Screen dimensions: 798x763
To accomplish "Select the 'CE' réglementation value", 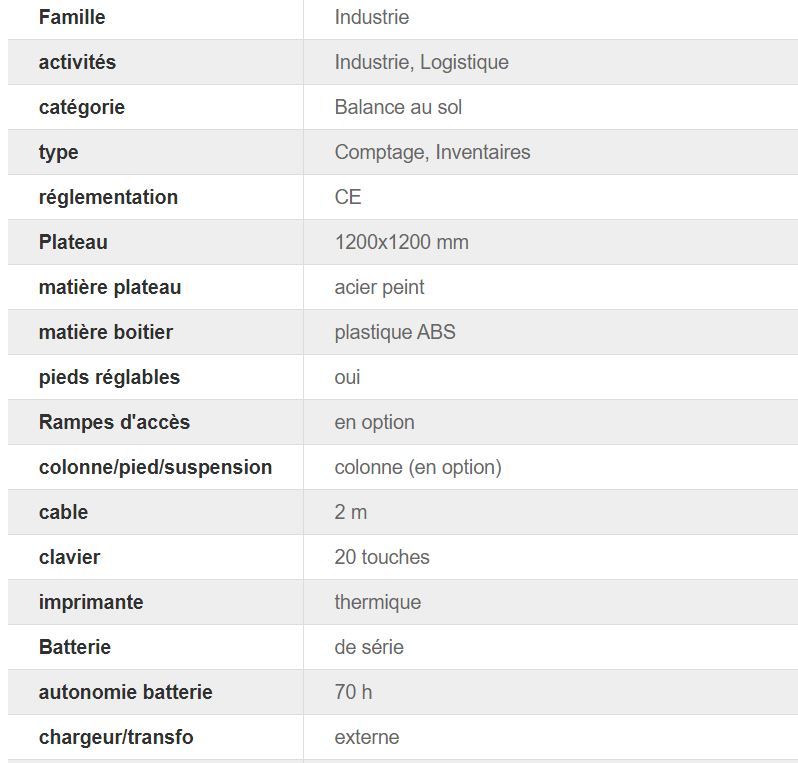I will pos(348,197).
